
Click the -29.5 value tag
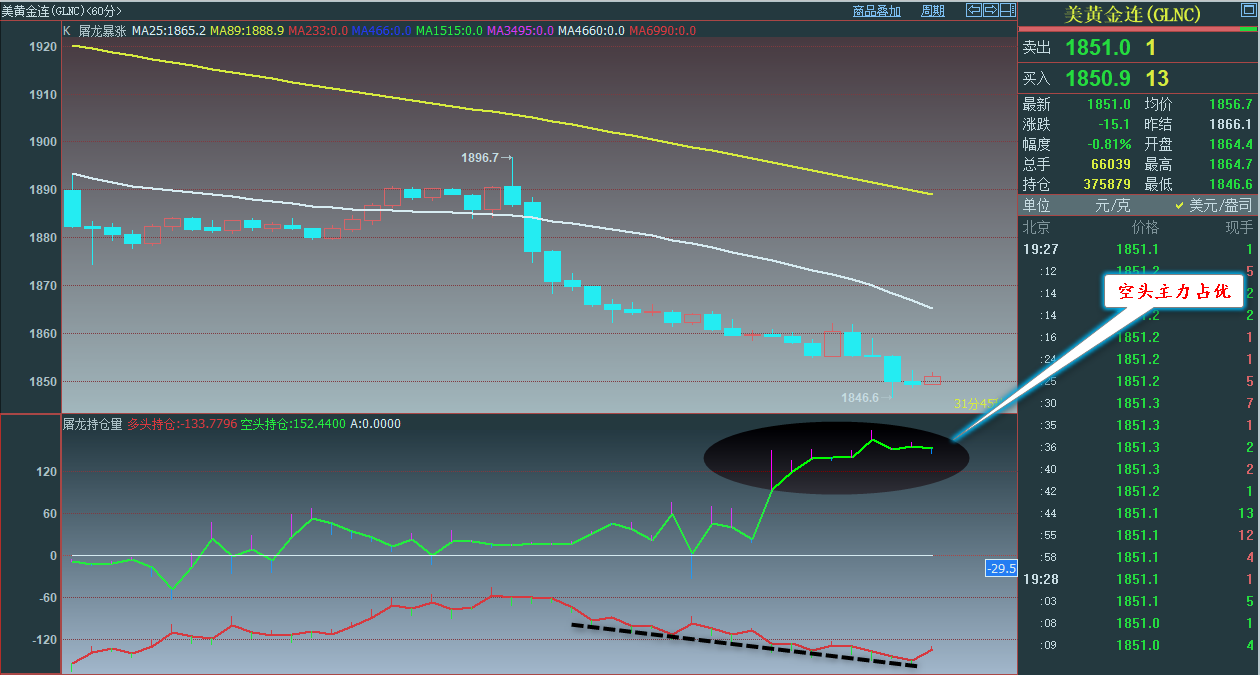[1001, 569]
